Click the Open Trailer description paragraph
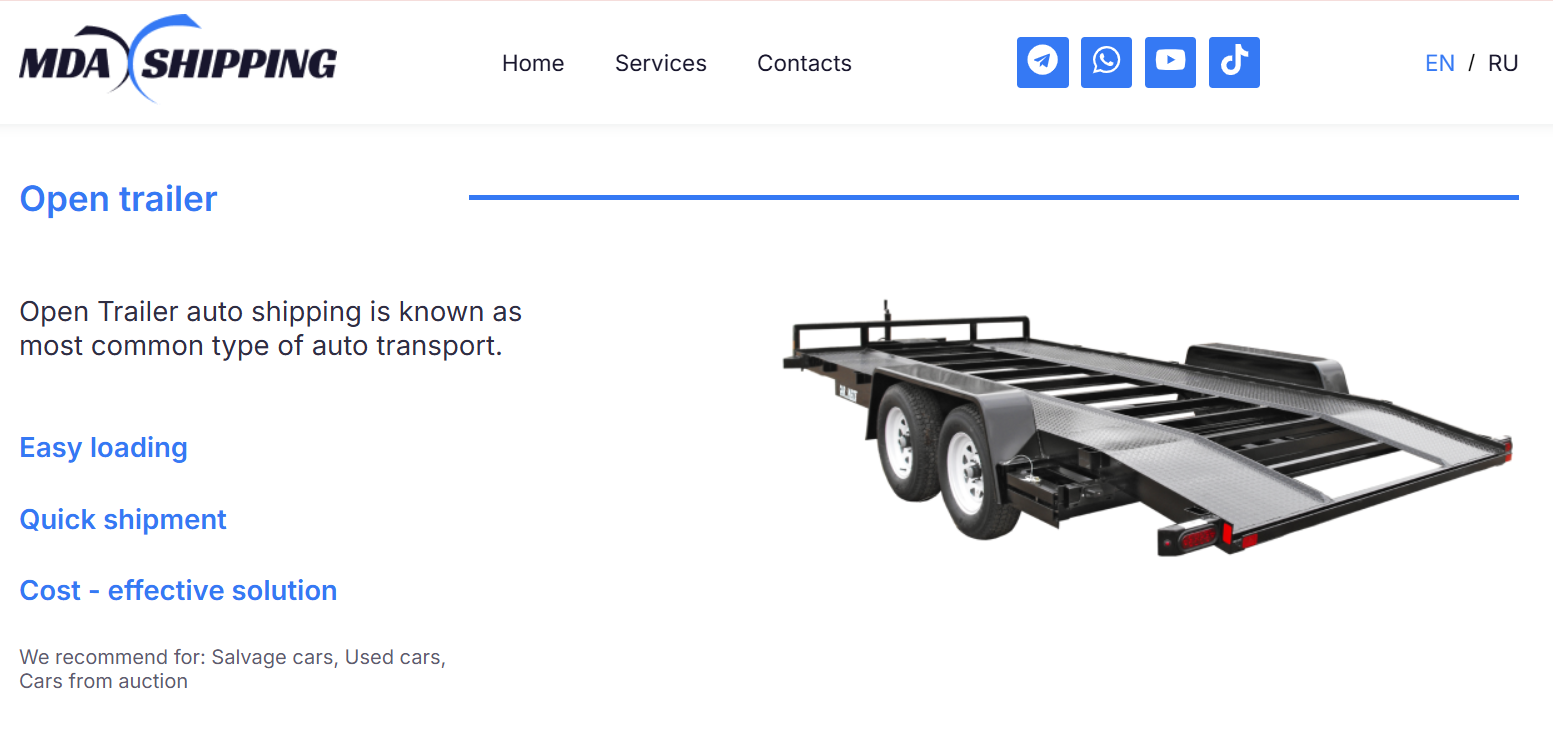 click(271, 329)
